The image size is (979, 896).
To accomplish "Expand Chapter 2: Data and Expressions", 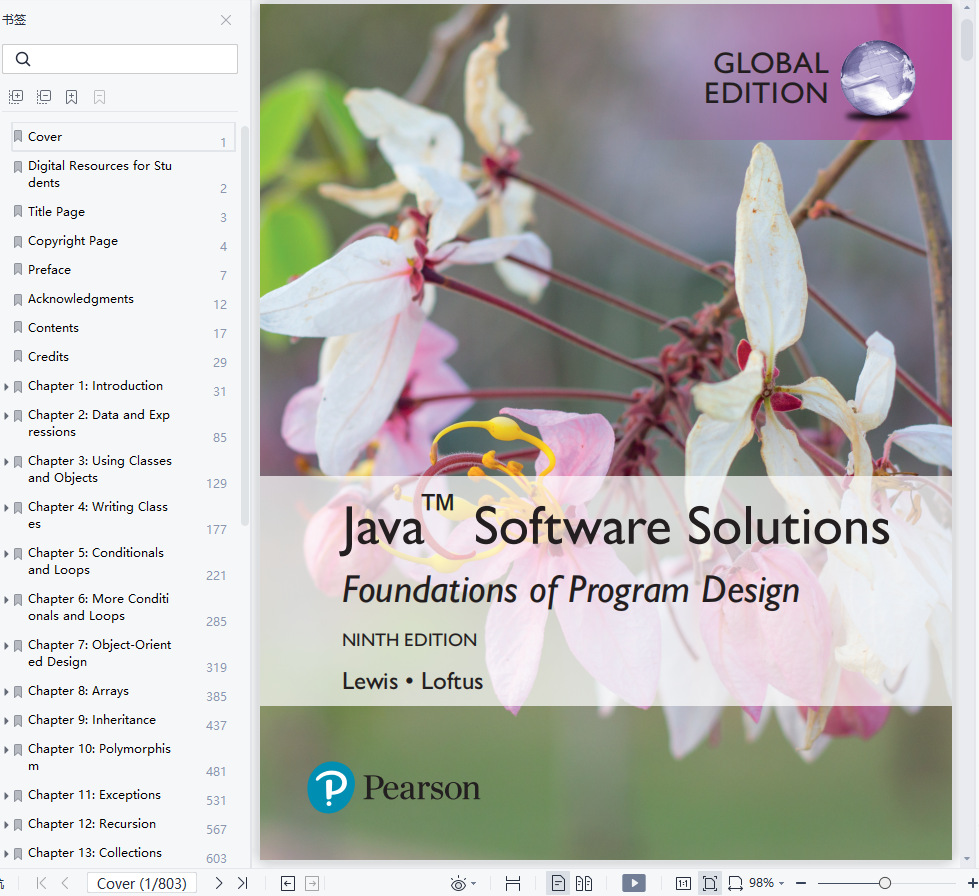I will tap(6, 415).
